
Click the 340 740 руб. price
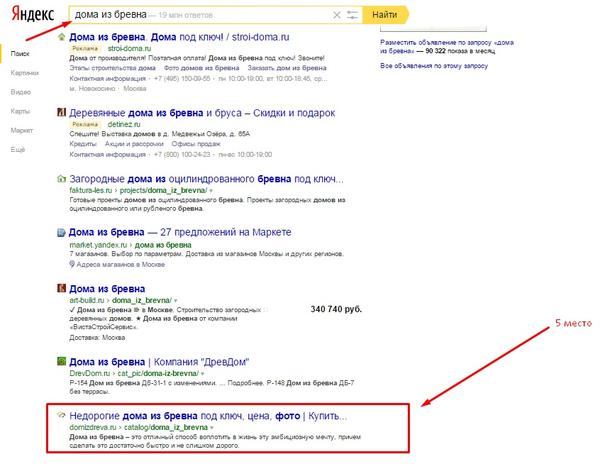tap(336, 309)
